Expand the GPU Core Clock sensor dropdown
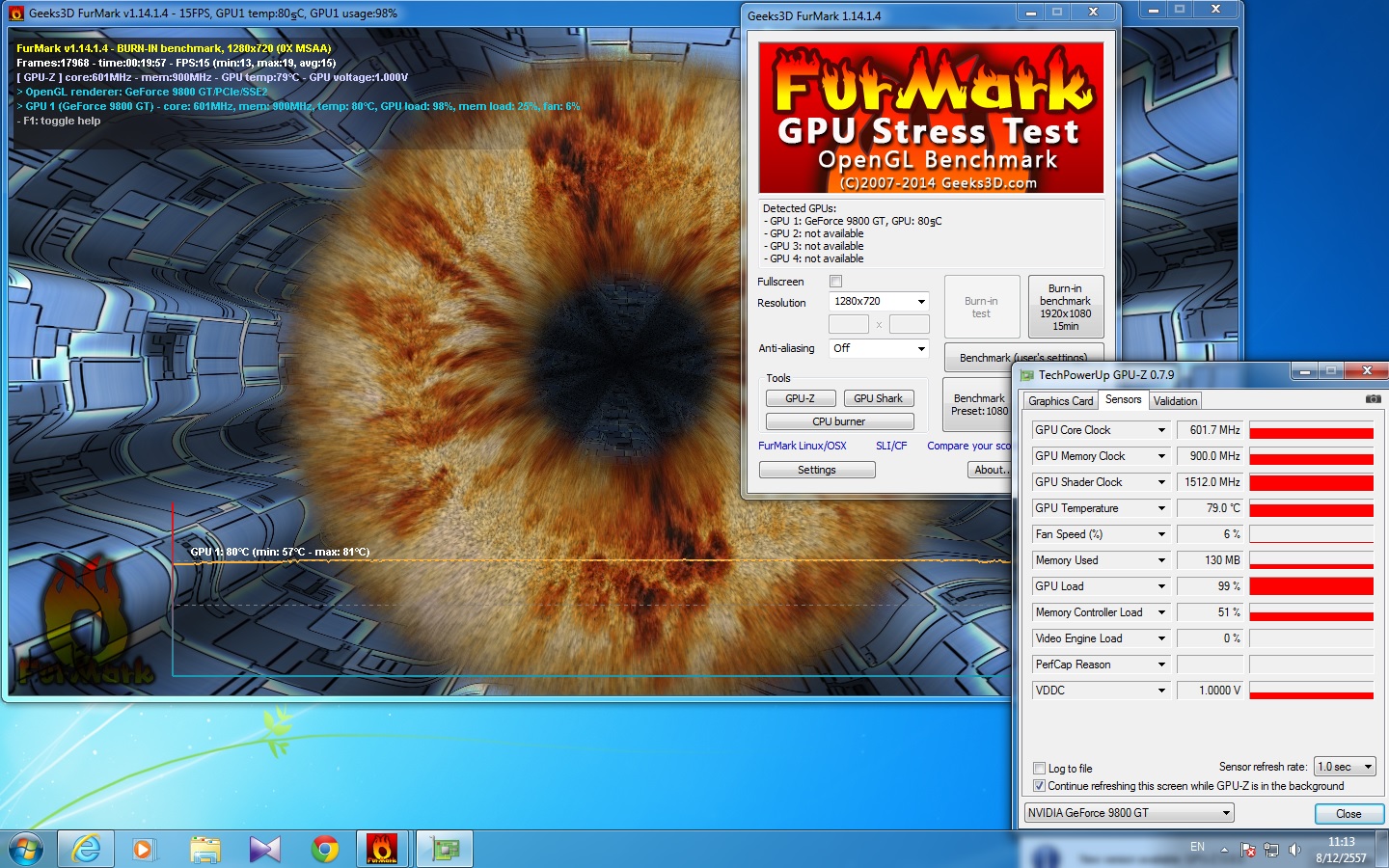The height and width of the screenshot is (868, 1389). tap(1161, 430)
